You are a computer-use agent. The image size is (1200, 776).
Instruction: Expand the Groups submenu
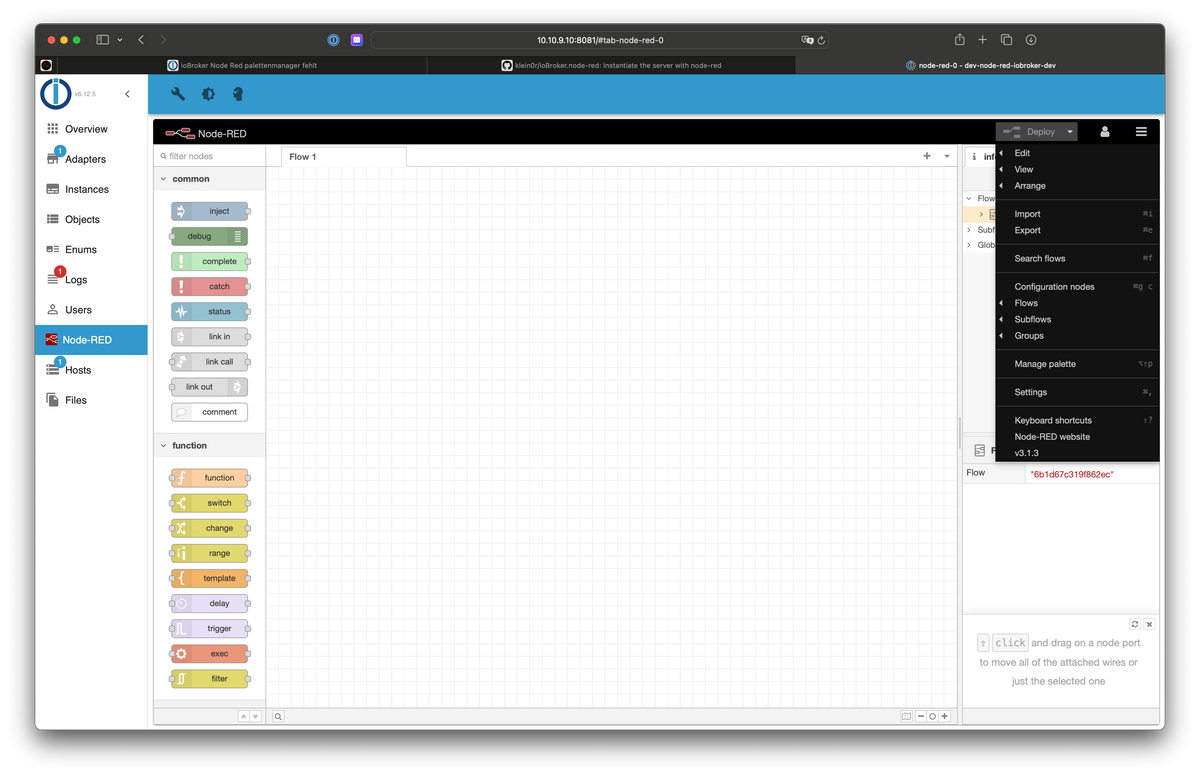pos(1078,336)
